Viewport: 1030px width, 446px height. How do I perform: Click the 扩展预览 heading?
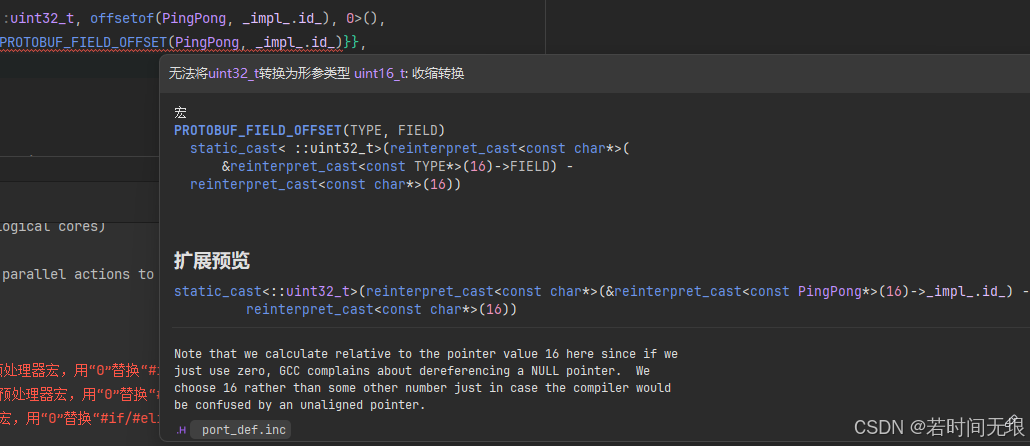(212, 261)
